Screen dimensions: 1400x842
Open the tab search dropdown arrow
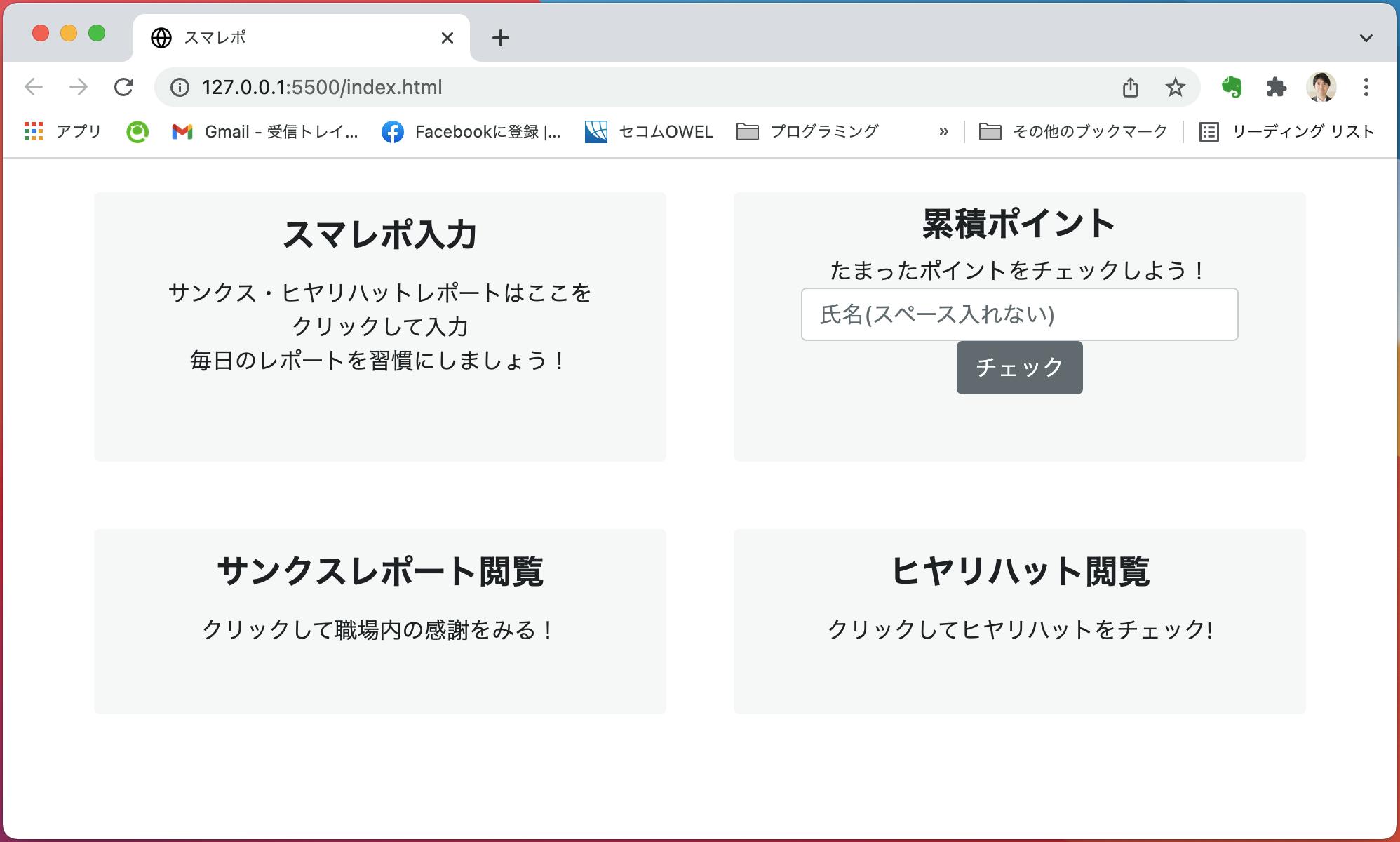(1366, 38)
